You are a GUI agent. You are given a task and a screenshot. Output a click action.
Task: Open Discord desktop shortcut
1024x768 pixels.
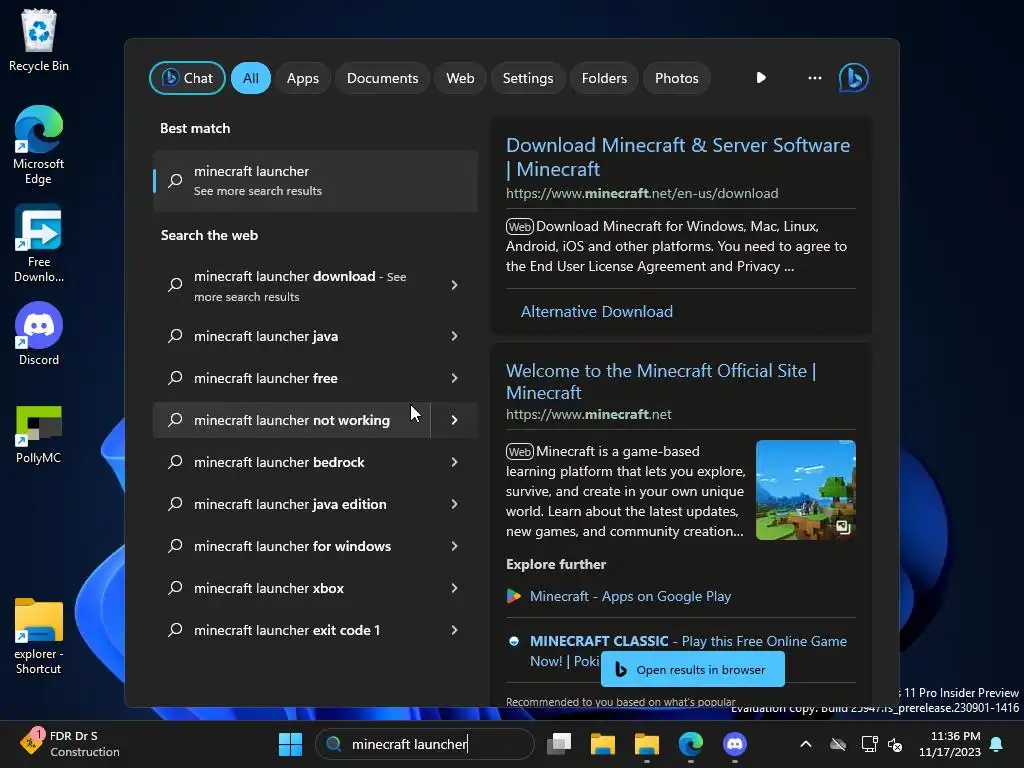coord(39,334)
